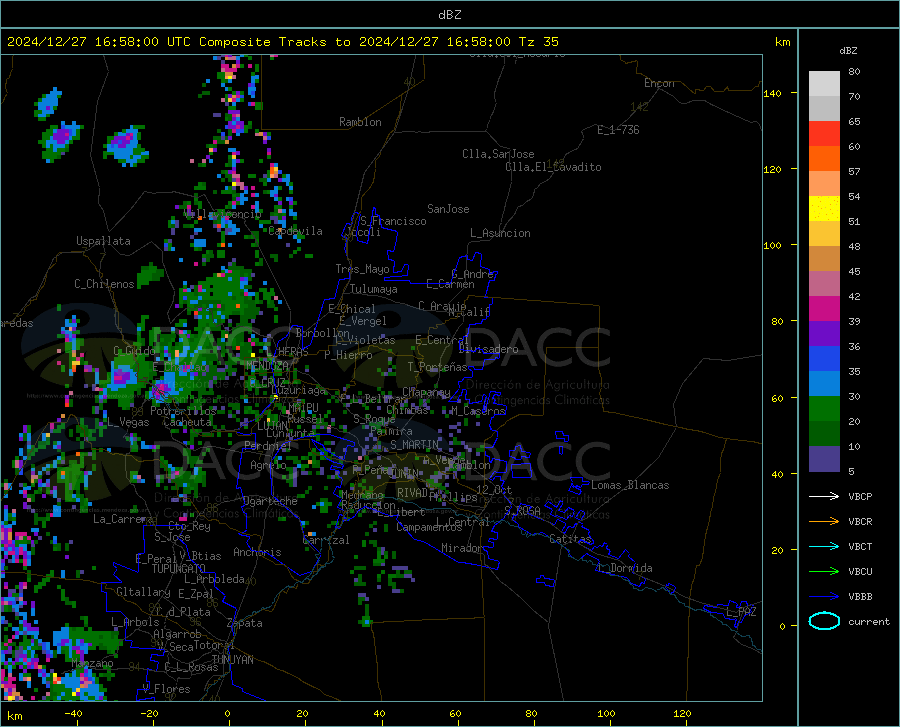Click the 'VBCP' legend label
Image resolution: width=900 pixels, height=727 pixels.
pos(860,496)
